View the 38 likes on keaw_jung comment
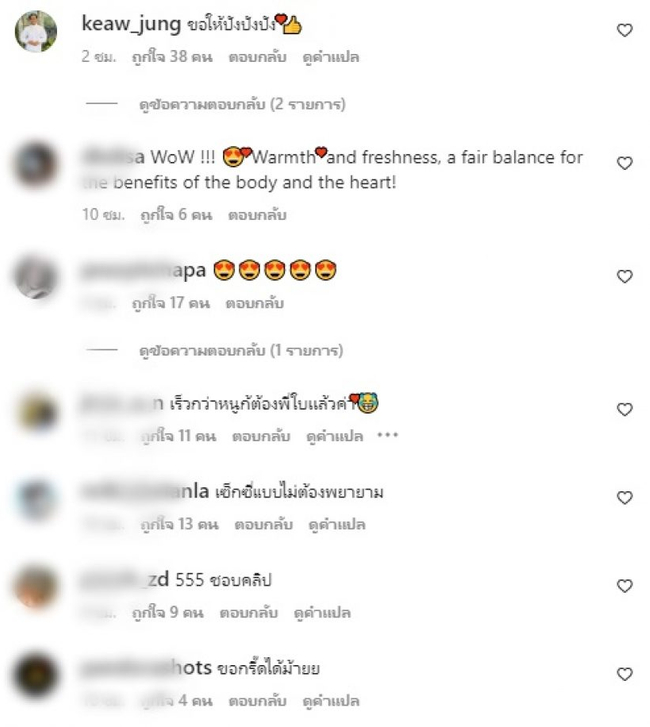Viewport: 650px width, 727px height. pos(172,57)
